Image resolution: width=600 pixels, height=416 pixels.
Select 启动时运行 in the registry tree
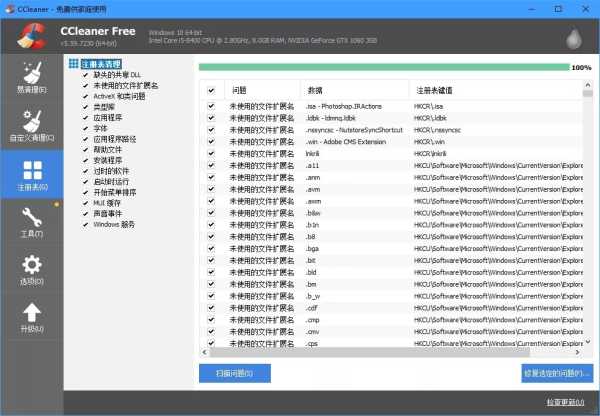tap(111, 182)
